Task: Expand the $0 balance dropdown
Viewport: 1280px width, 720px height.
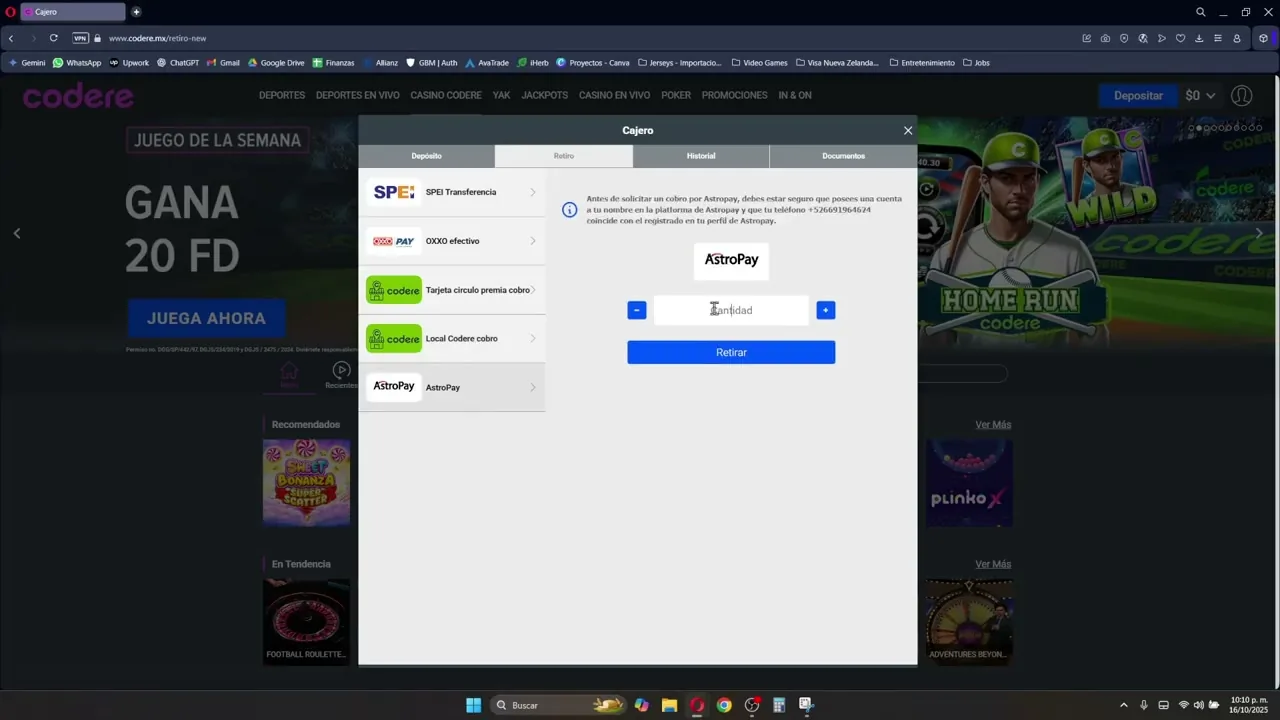Action: click(x=1200, y=96)
